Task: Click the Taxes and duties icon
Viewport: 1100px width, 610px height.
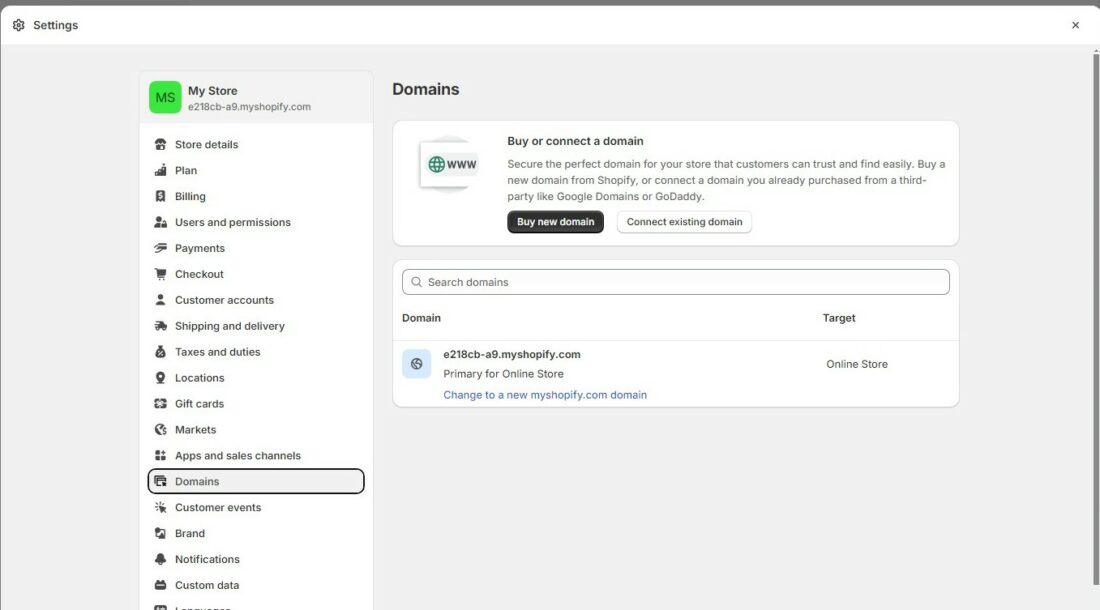Action: pos(161,351)
